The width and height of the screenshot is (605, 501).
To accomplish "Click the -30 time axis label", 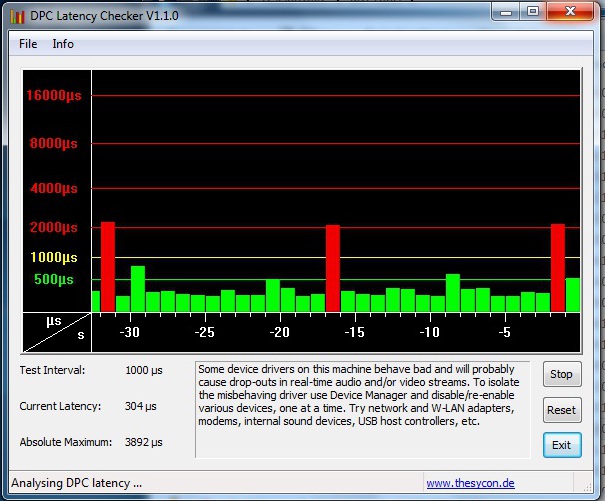I will [x=129, y=332].
